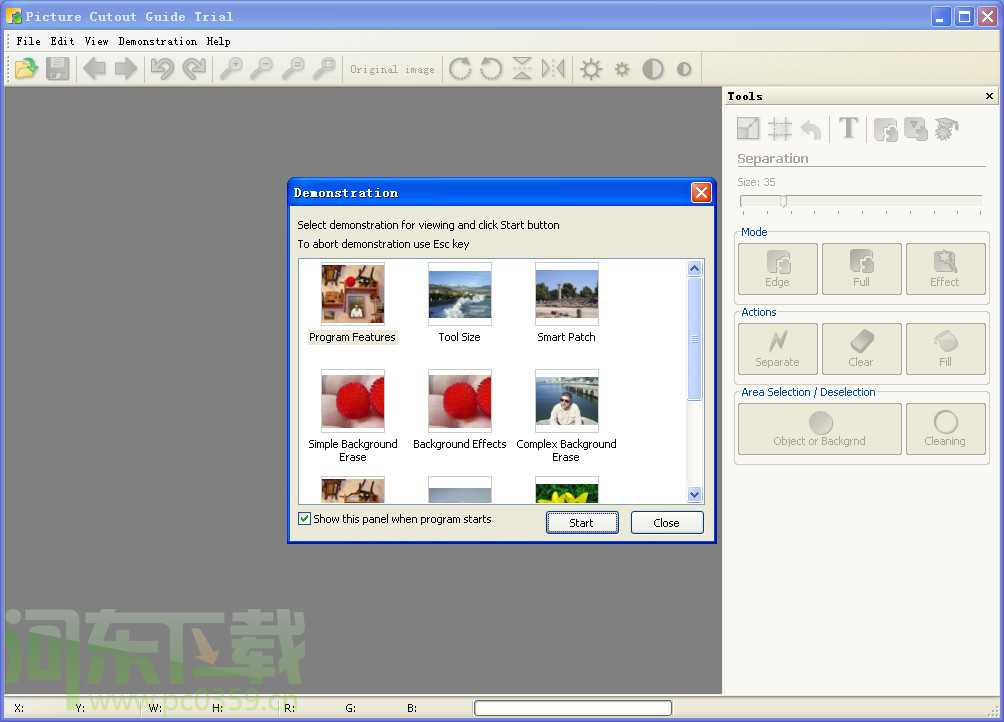Click the zoom in magnifier icon
The height and width of the screenshot is (722, 1004).
232,68
